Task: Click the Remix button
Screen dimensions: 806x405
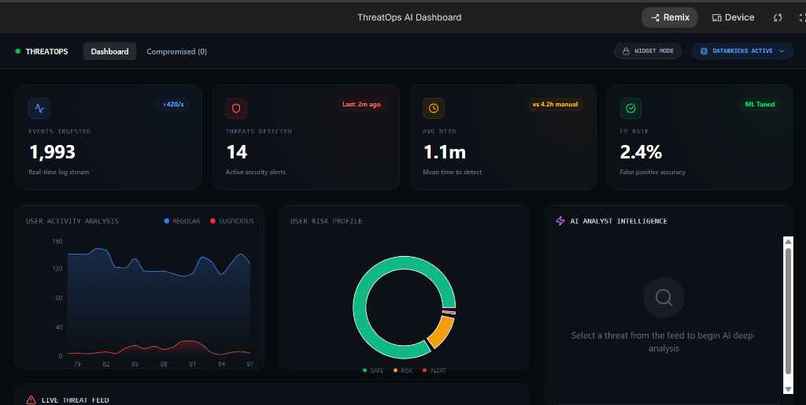Action: [670, 17]
